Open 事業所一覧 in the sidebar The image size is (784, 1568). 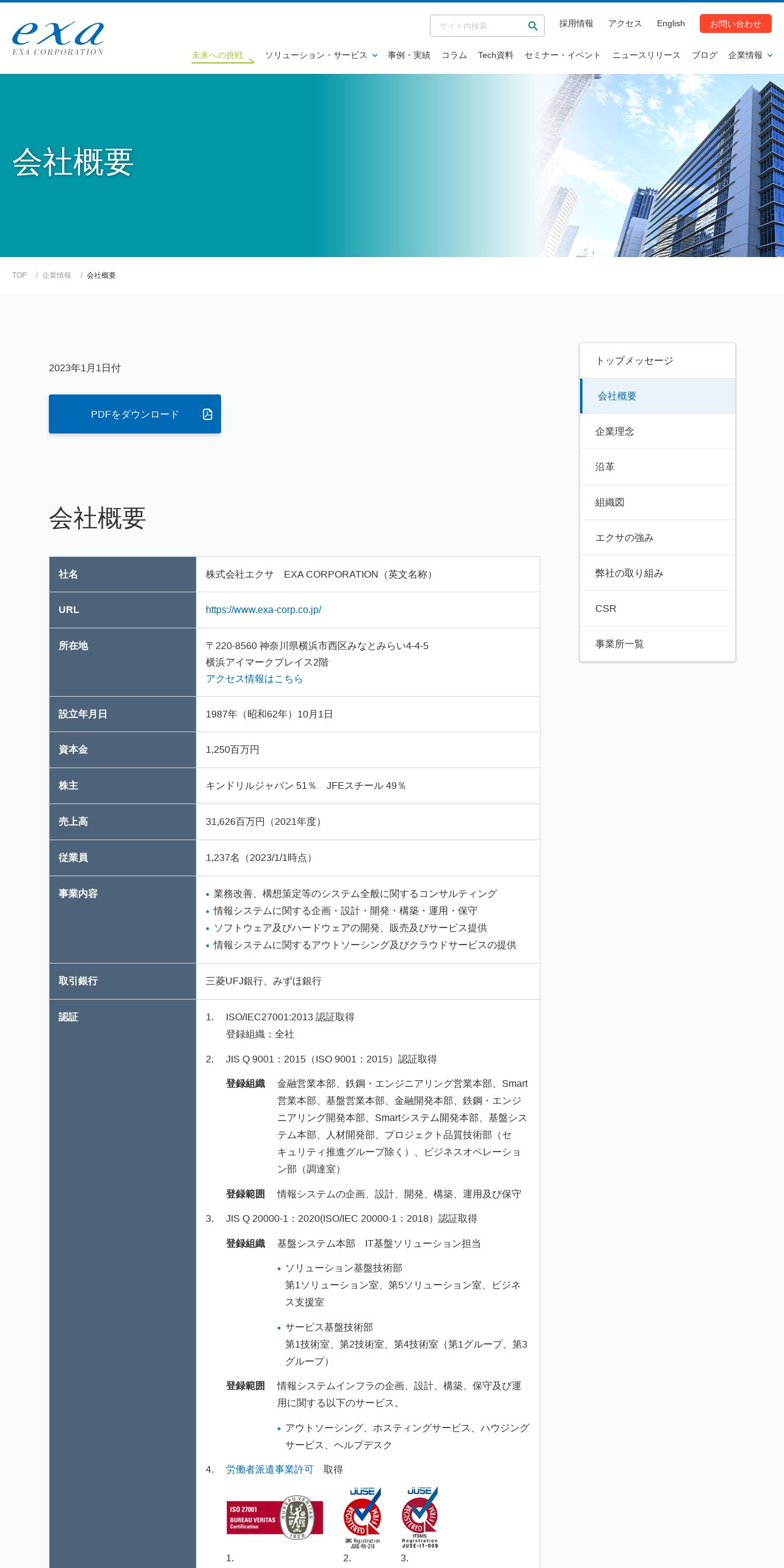[x=658, y=644]
